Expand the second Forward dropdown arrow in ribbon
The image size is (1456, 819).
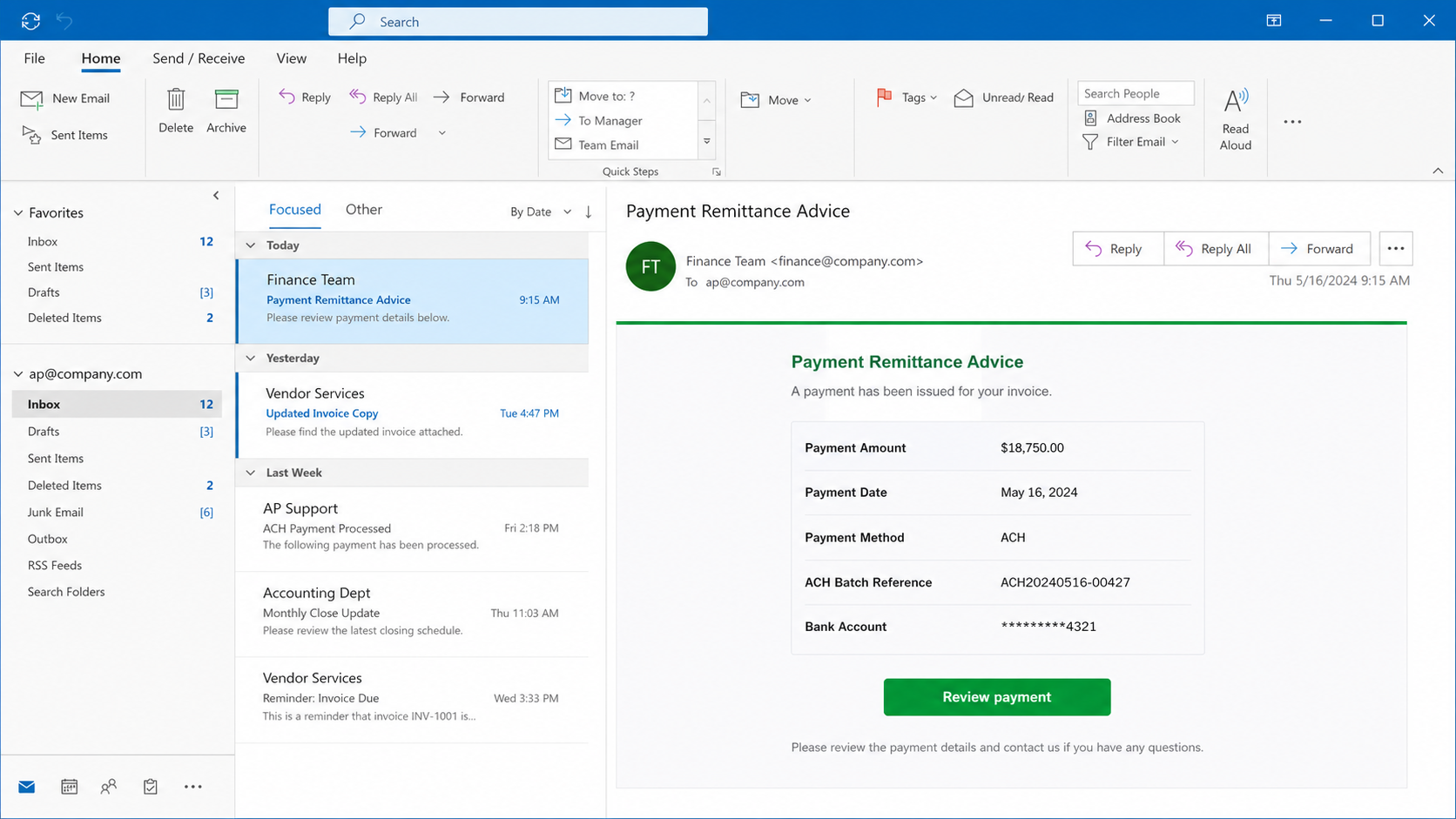(x=442, y=133)
